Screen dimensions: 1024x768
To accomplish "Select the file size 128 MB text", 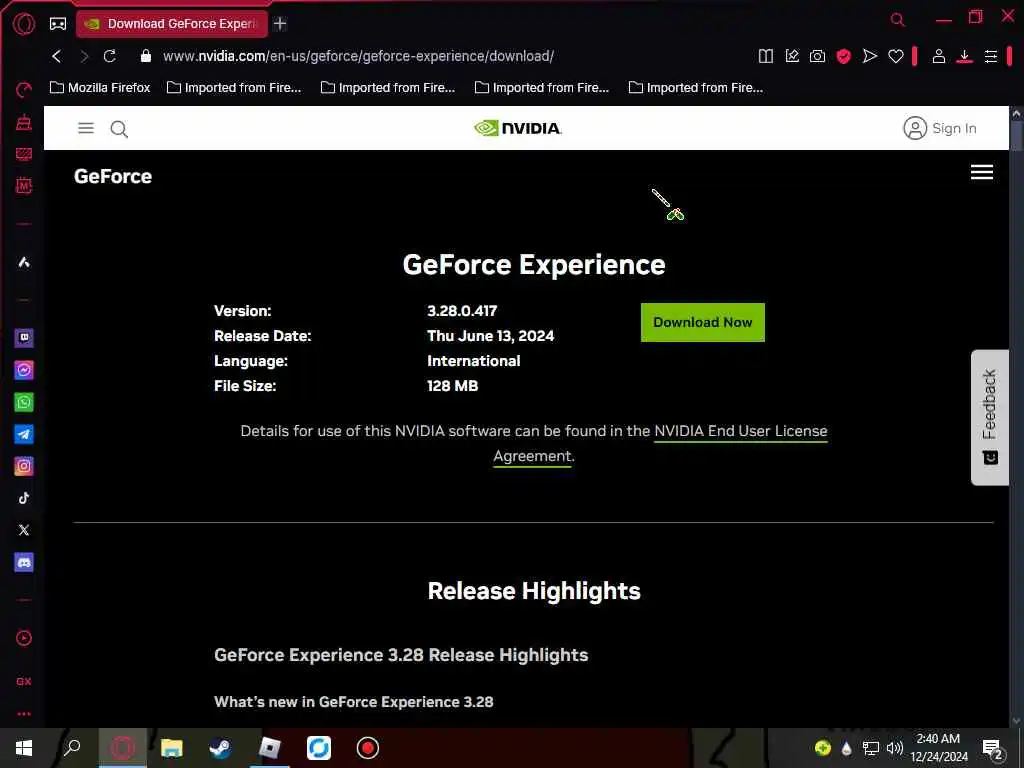I will [453, 386].
